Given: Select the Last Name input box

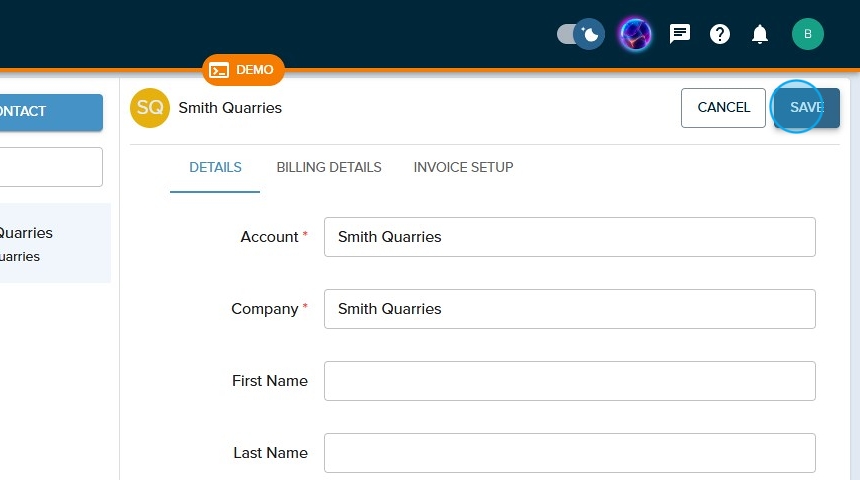Looking at the screenshot, I should click(569, 453).
